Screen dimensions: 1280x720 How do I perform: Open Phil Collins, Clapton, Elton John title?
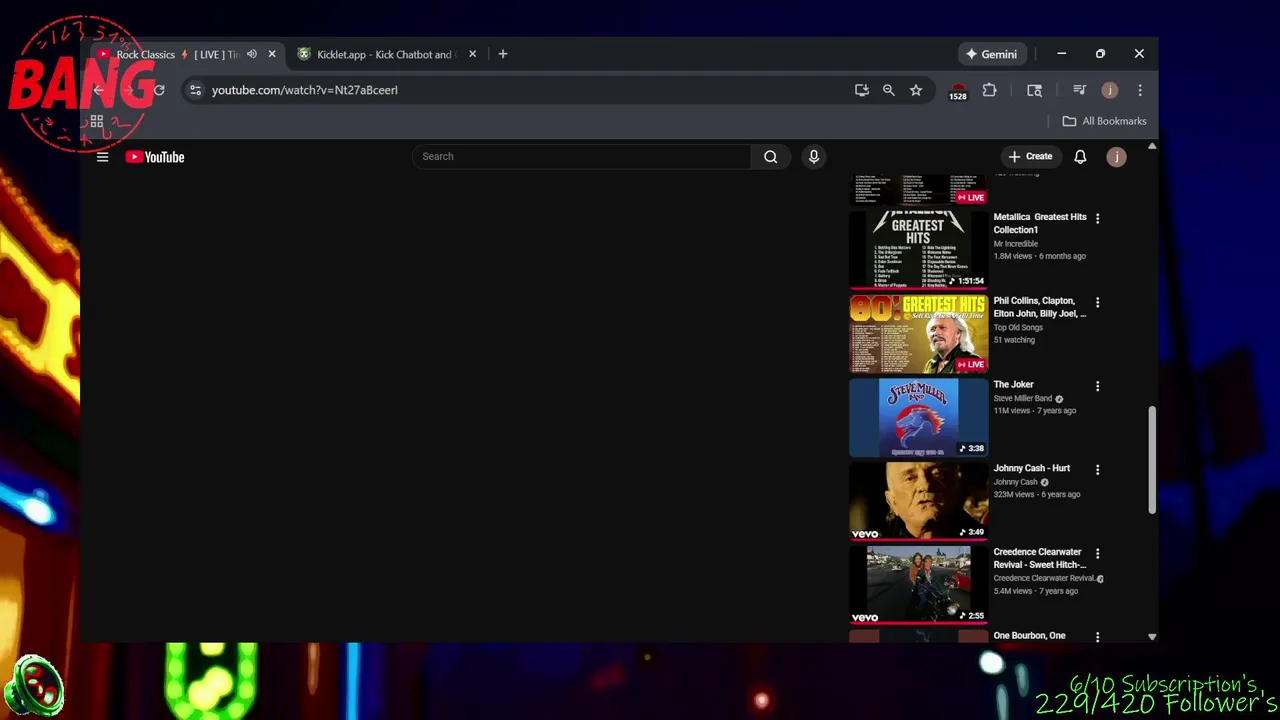(x=1039, y=307)
